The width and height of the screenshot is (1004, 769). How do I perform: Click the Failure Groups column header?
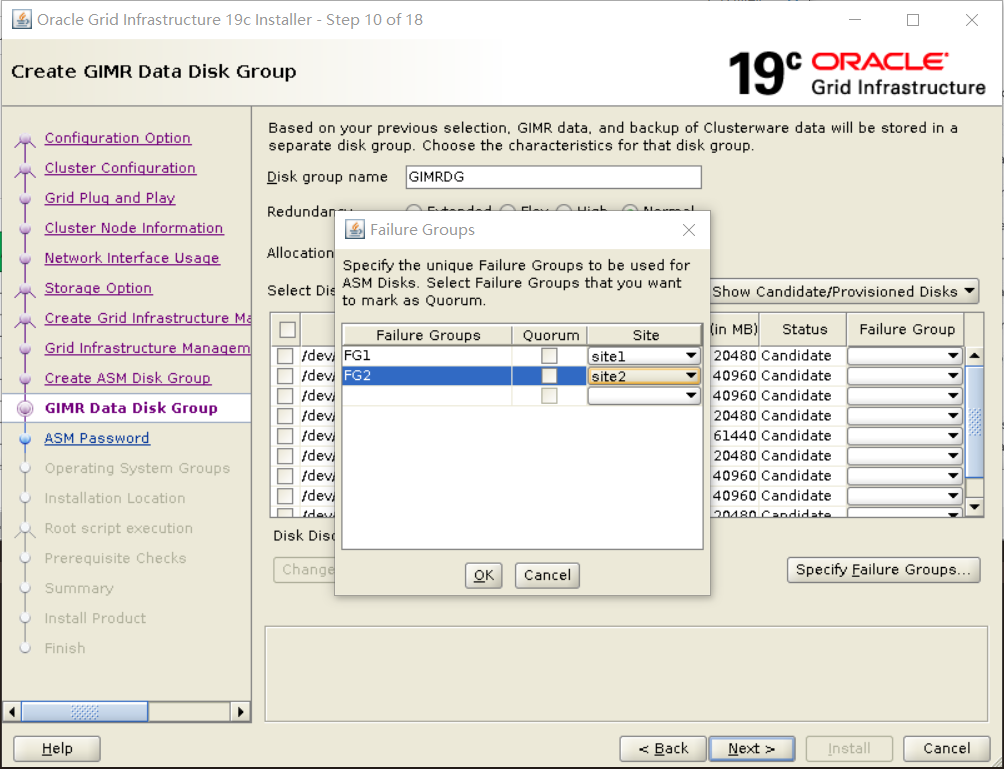point(428,335)
